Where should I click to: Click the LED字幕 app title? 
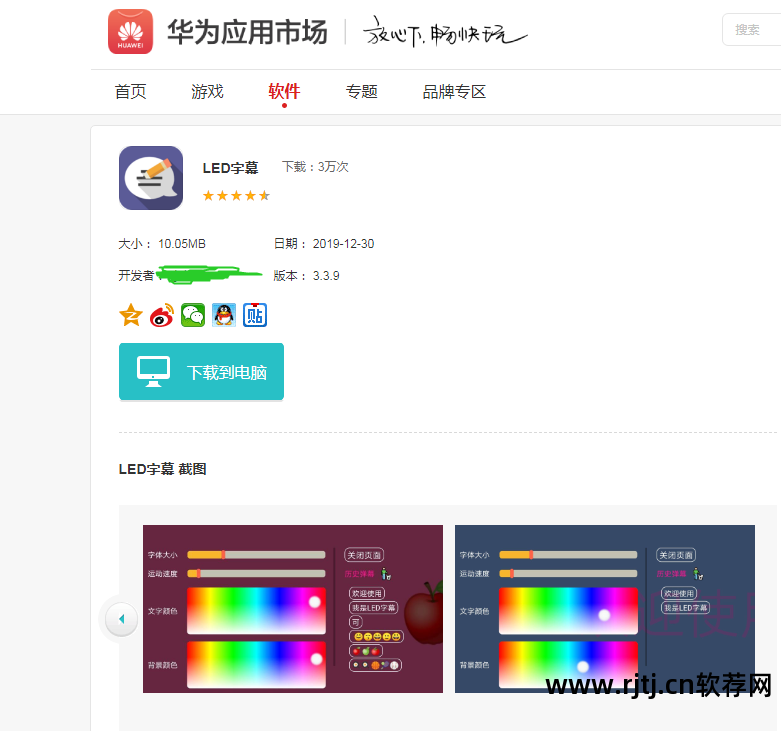[230, 168]
